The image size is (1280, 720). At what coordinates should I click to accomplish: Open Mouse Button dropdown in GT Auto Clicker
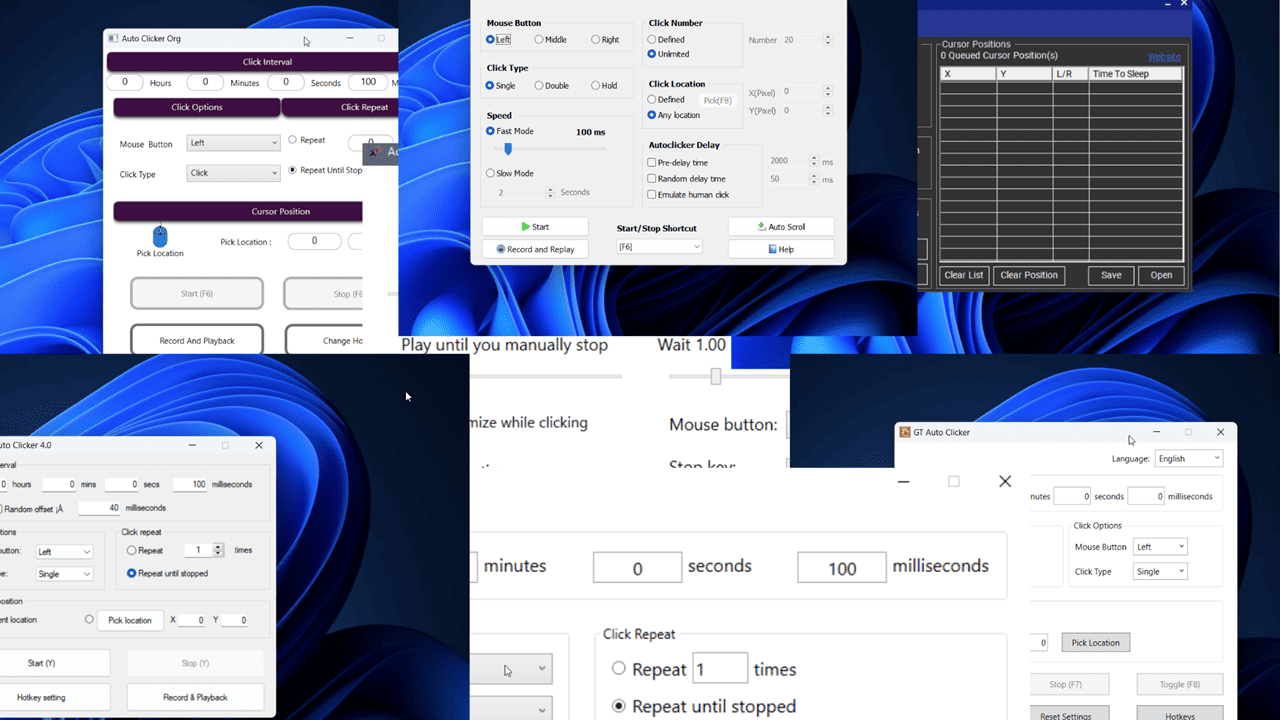1160,547
